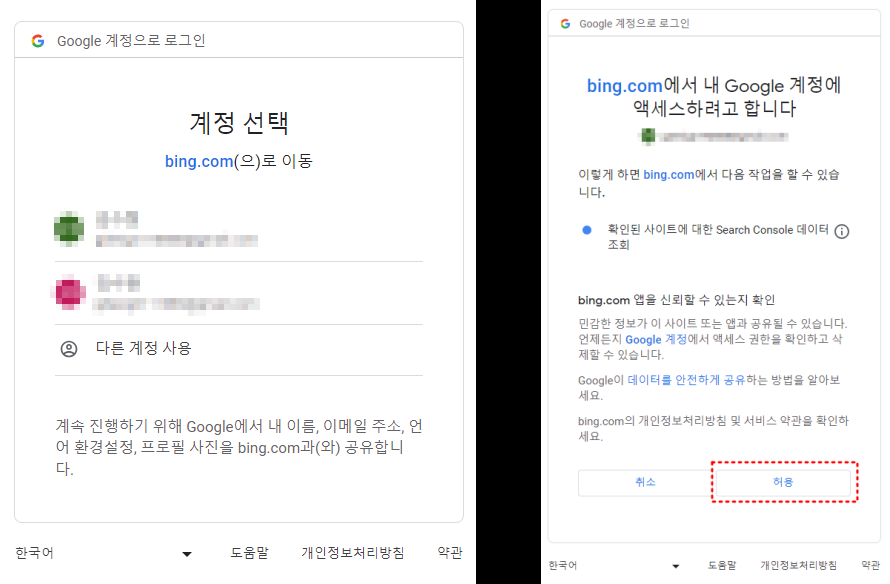
Task: Click 'Google 계정으로 로그인' text in left header
Action: click(131, 41)
